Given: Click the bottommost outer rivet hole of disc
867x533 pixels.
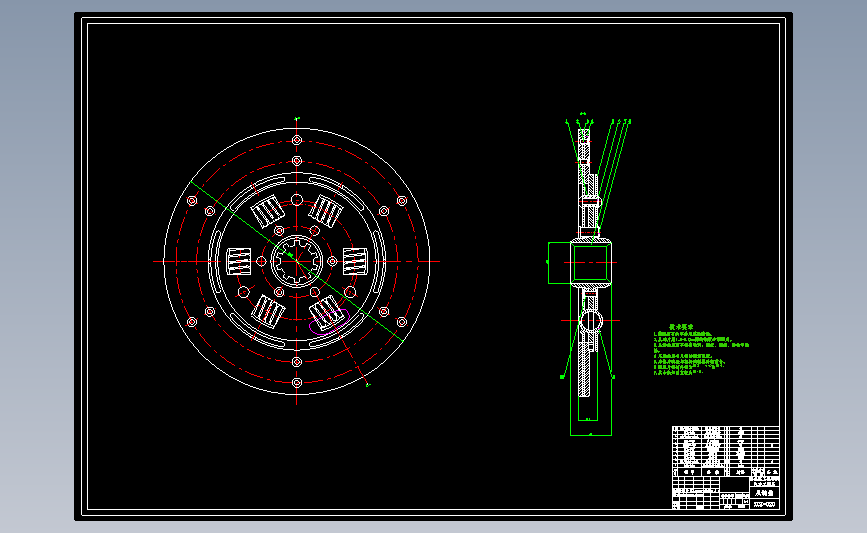Looking at the screenshot, I should click(x=297, y=383).
